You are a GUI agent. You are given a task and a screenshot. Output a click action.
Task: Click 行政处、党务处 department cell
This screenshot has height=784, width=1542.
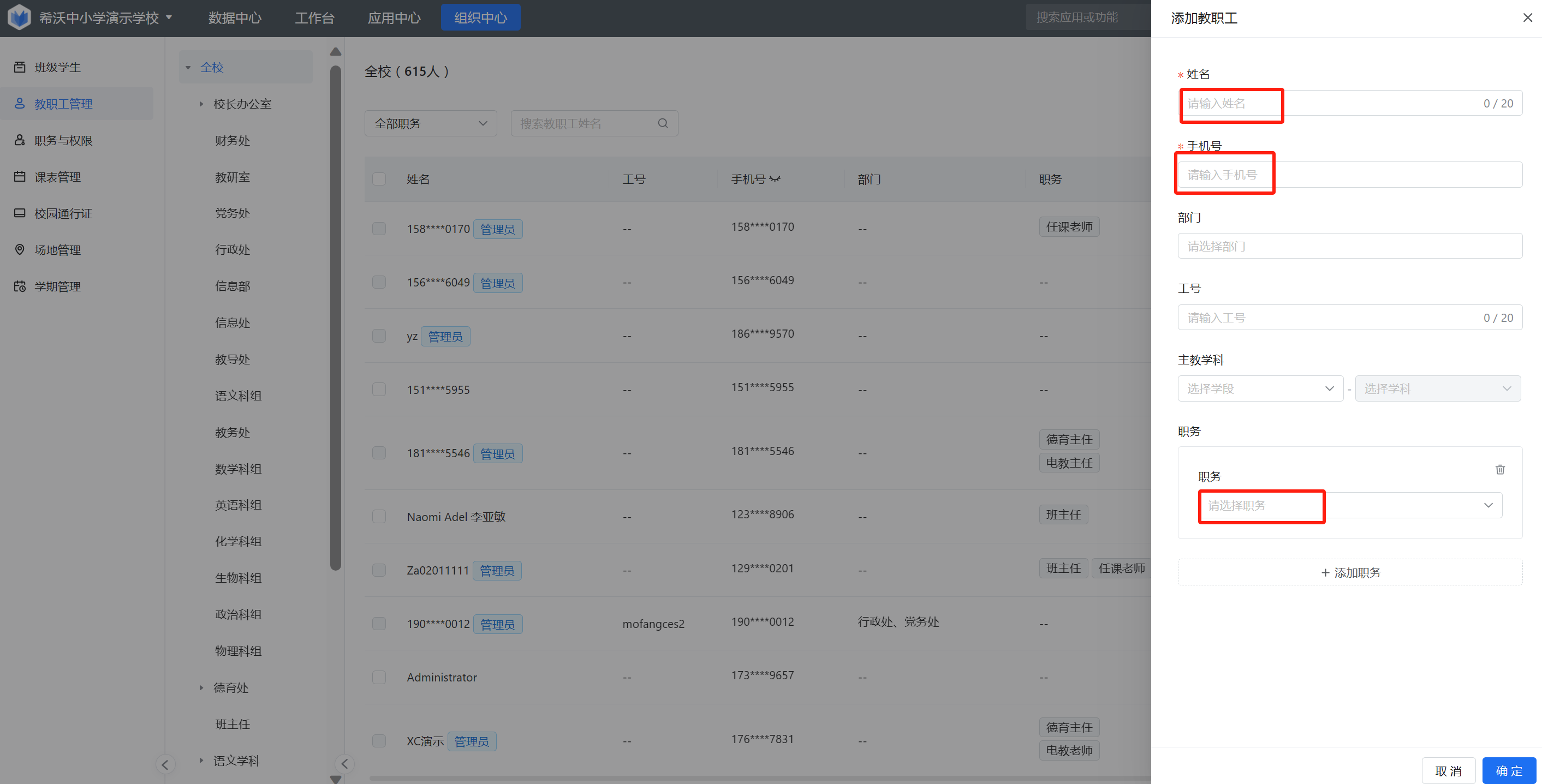click(898, 621)
